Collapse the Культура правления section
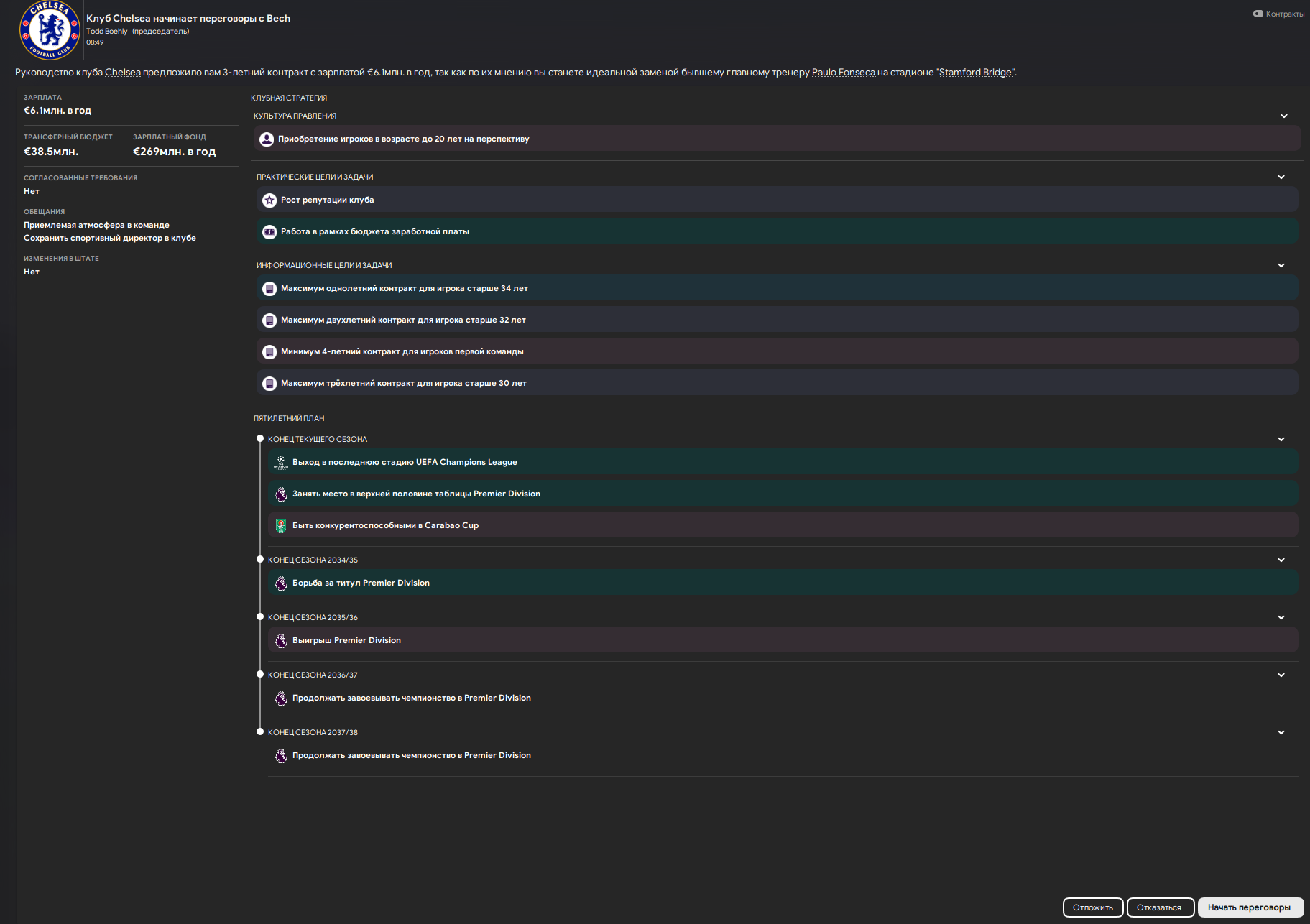Screen dimensions: 1310x924 point(1284,116)
